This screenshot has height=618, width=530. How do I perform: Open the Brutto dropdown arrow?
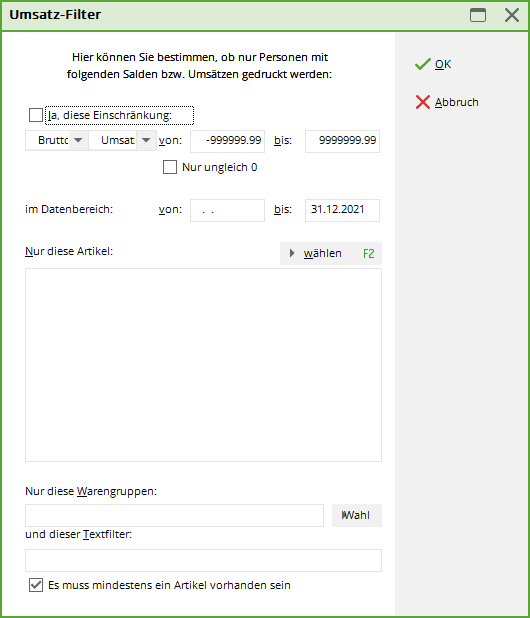pos(78,140)
